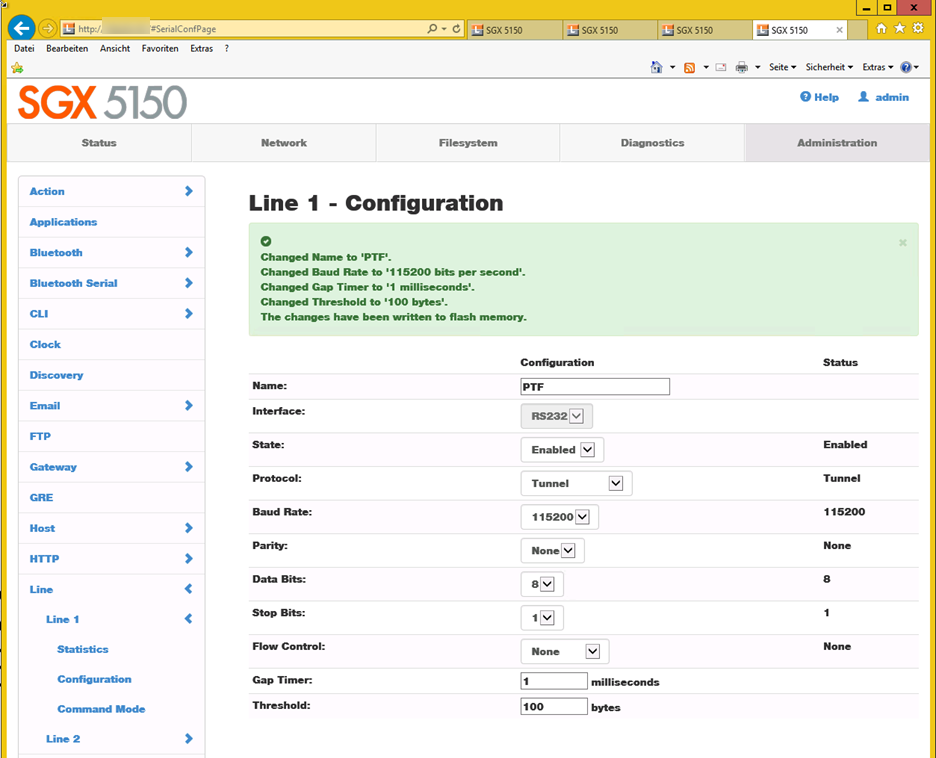Click the command bar home page icon
Viewport: 936px width, 758px height.
point(656,67)
